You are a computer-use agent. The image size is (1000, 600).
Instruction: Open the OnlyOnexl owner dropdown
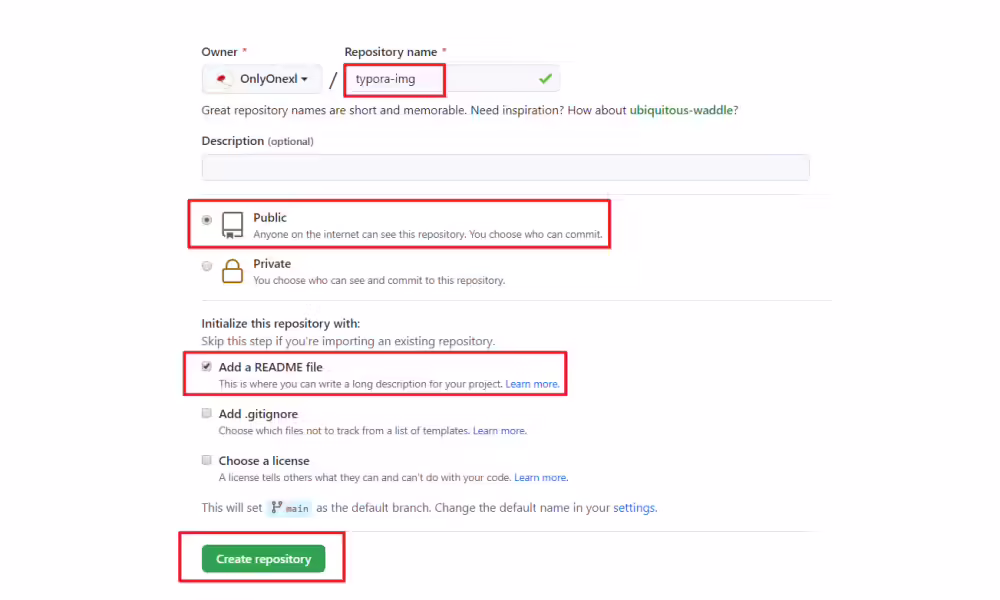point(262,79)
